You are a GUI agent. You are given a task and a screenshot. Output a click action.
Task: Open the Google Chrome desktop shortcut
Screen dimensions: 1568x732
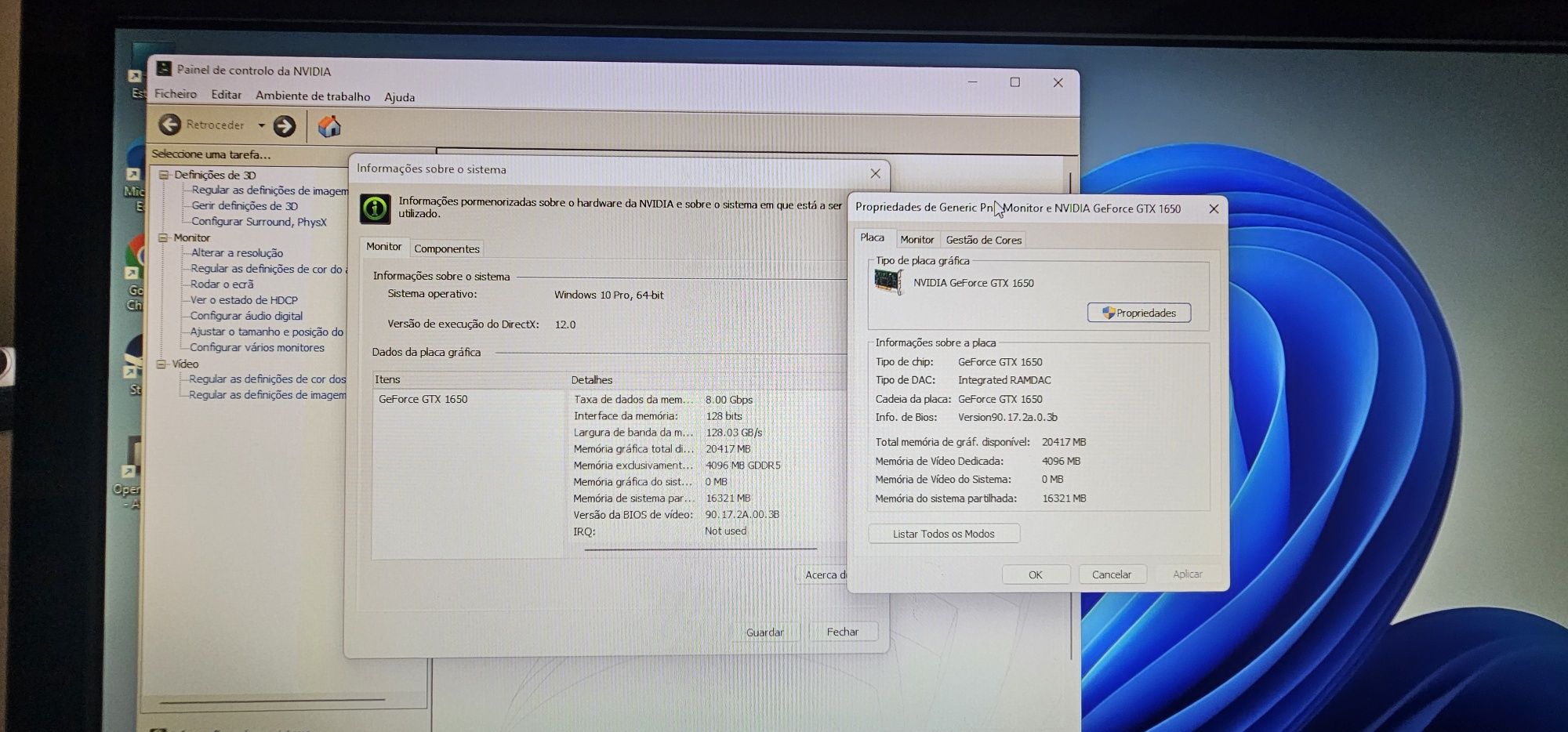[x=136, y=273]
